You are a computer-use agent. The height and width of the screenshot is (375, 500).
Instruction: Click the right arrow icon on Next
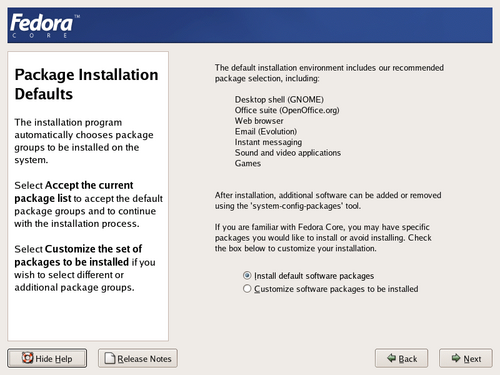point(456,358)
